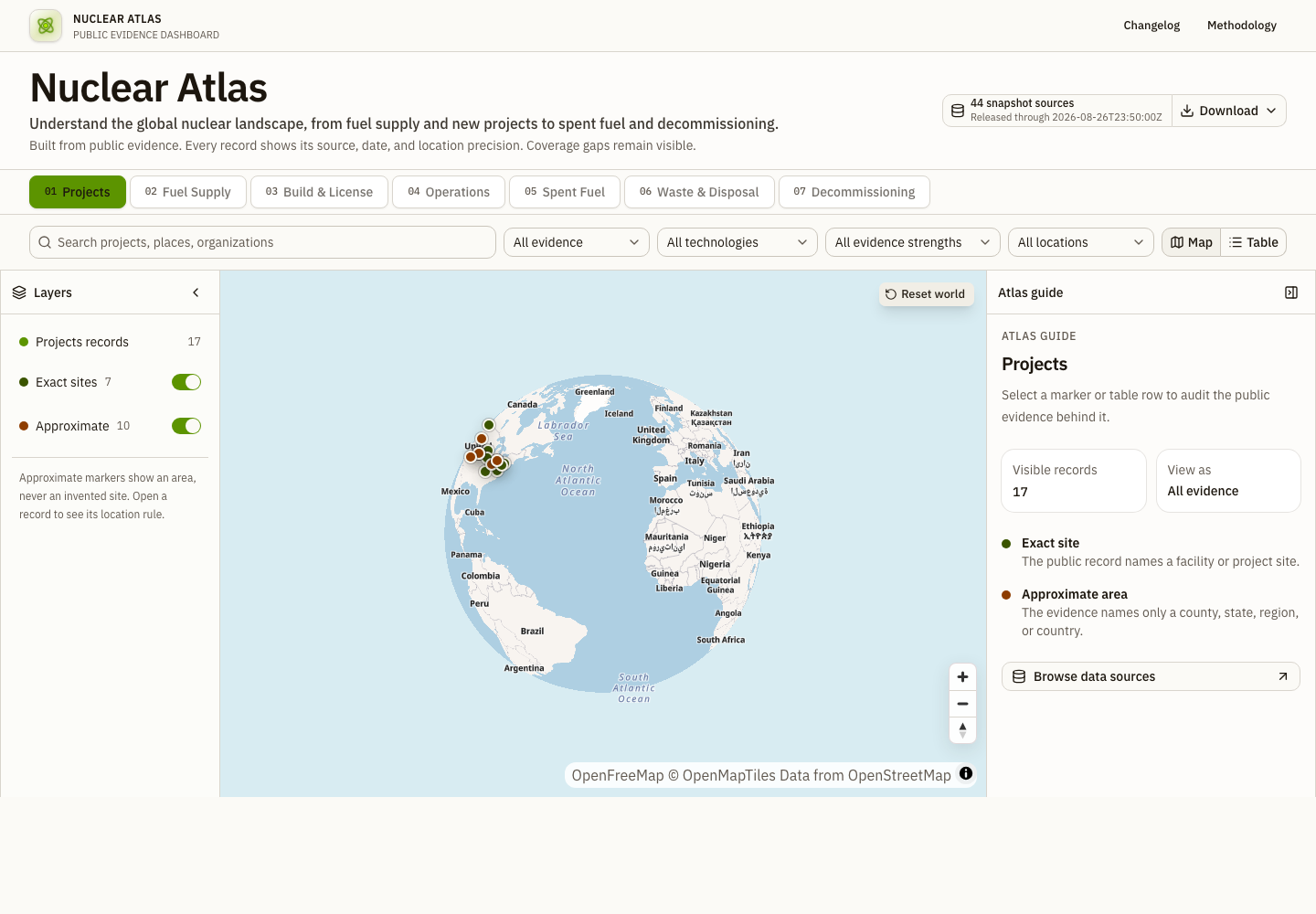1316x914 pixels.
Task: Click the View as All evidence card
Action: (x=1228, y=481)
